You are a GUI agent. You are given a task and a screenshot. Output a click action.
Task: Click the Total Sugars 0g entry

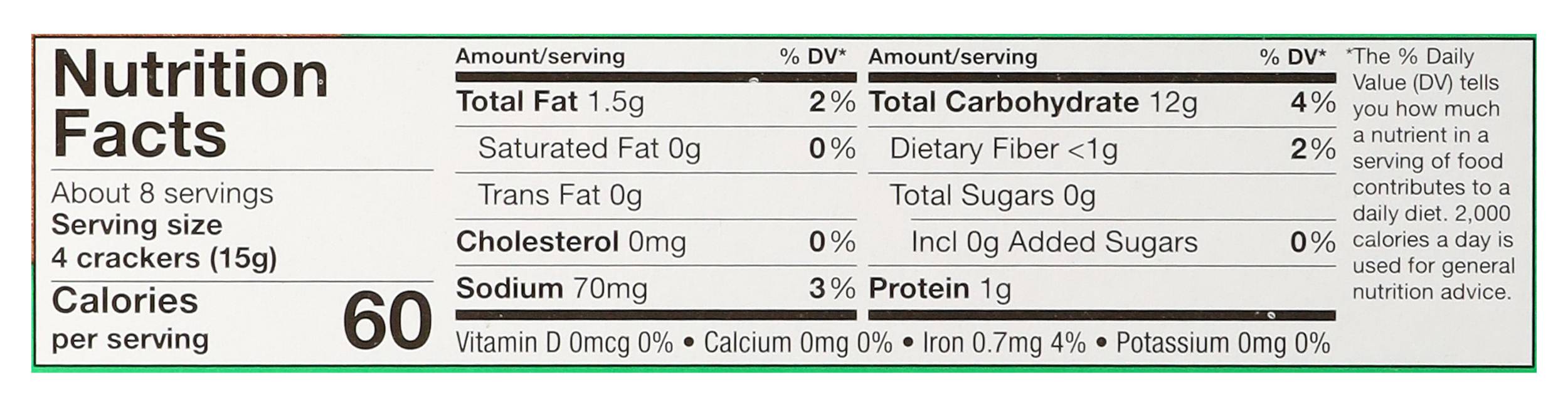[992, 196]
